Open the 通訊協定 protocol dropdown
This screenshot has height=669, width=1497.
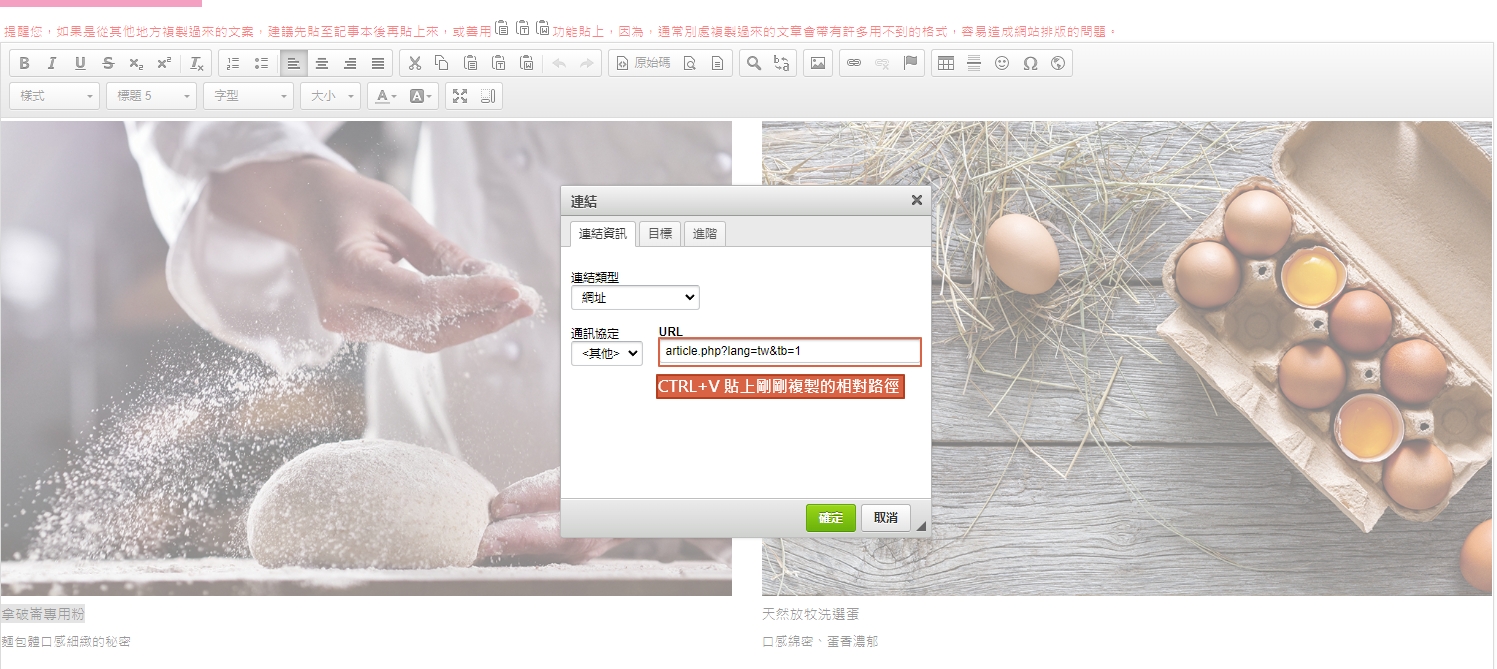[606, 353]
